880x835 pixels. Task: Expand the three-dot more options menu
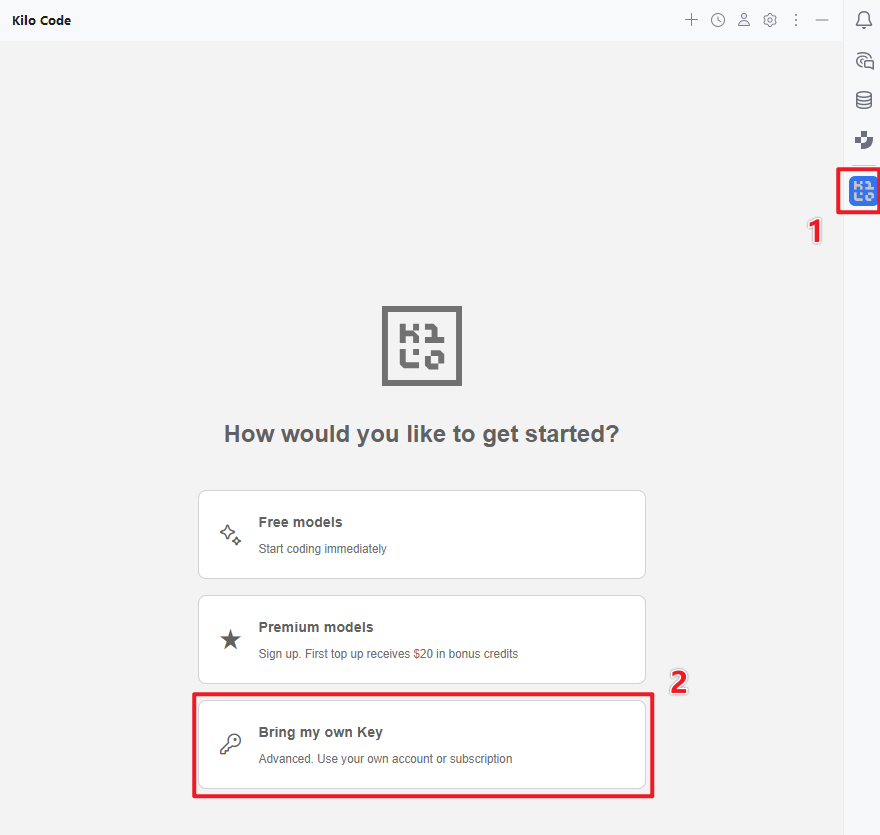pos(796,20)
